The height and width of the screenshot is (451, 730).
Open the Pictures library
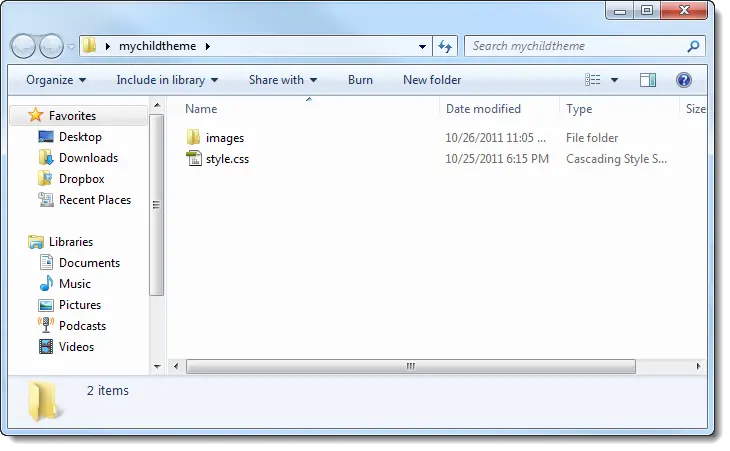coord(80,305)
